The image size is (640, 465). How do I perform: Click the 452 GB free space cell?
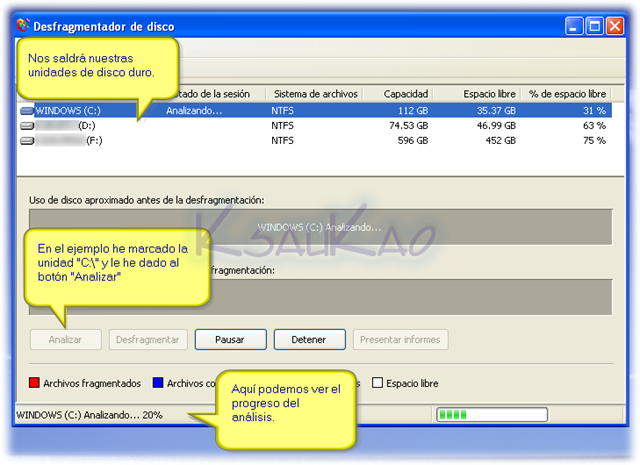501,141
